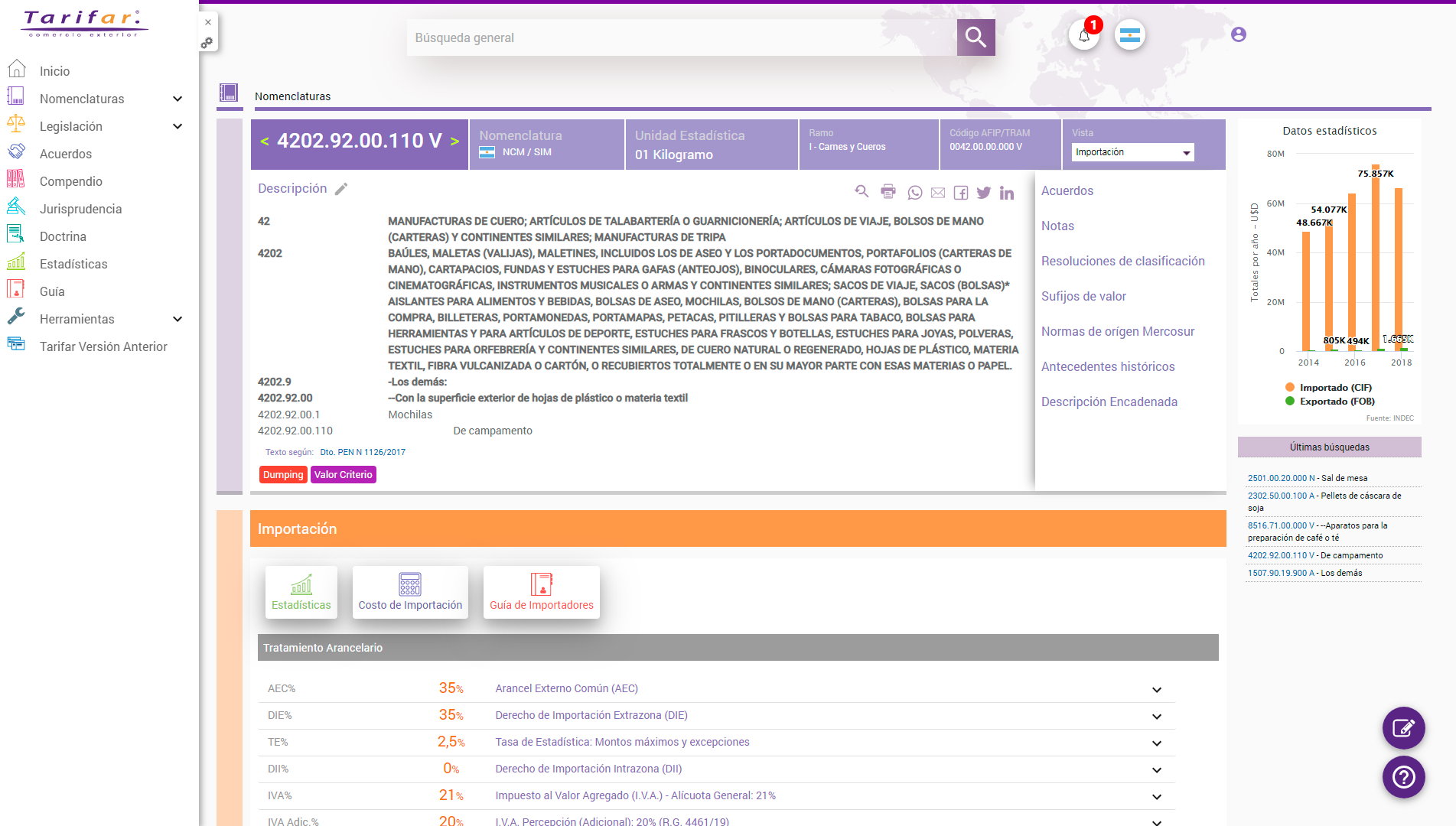The image size is (1456, 826).
Task: Share on Twitter icon
Action: tap(984, 193)
